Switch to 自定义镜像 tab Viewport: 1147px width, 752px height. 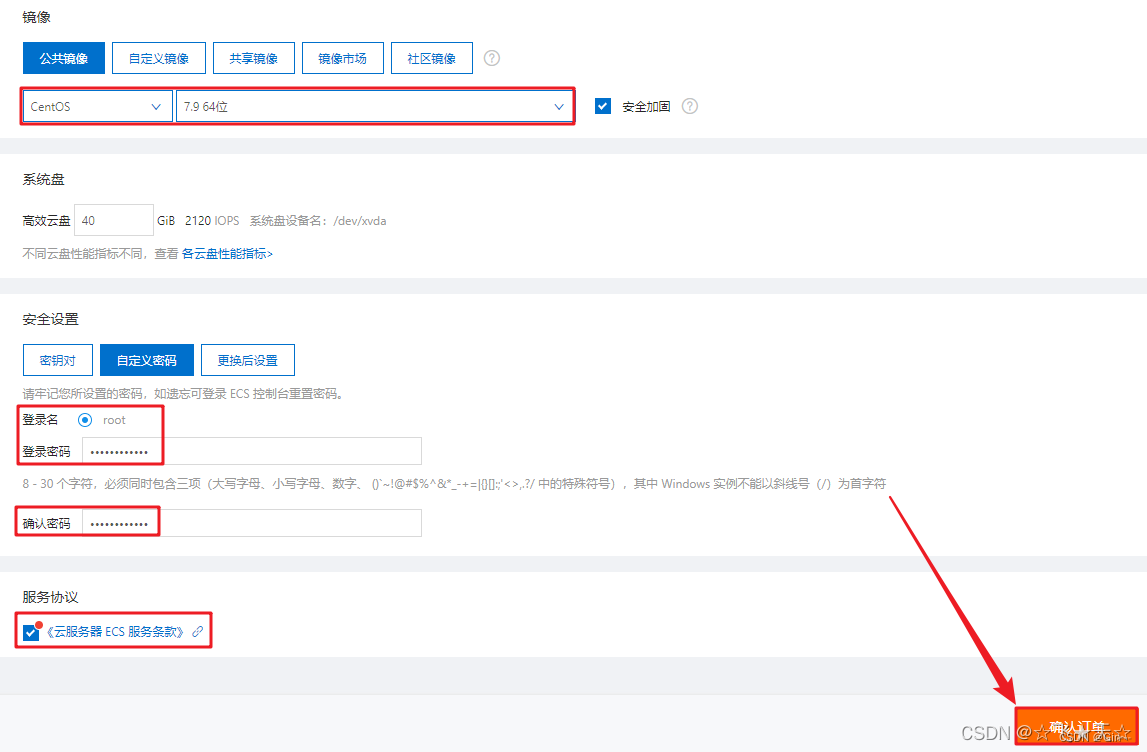[159, 59]
